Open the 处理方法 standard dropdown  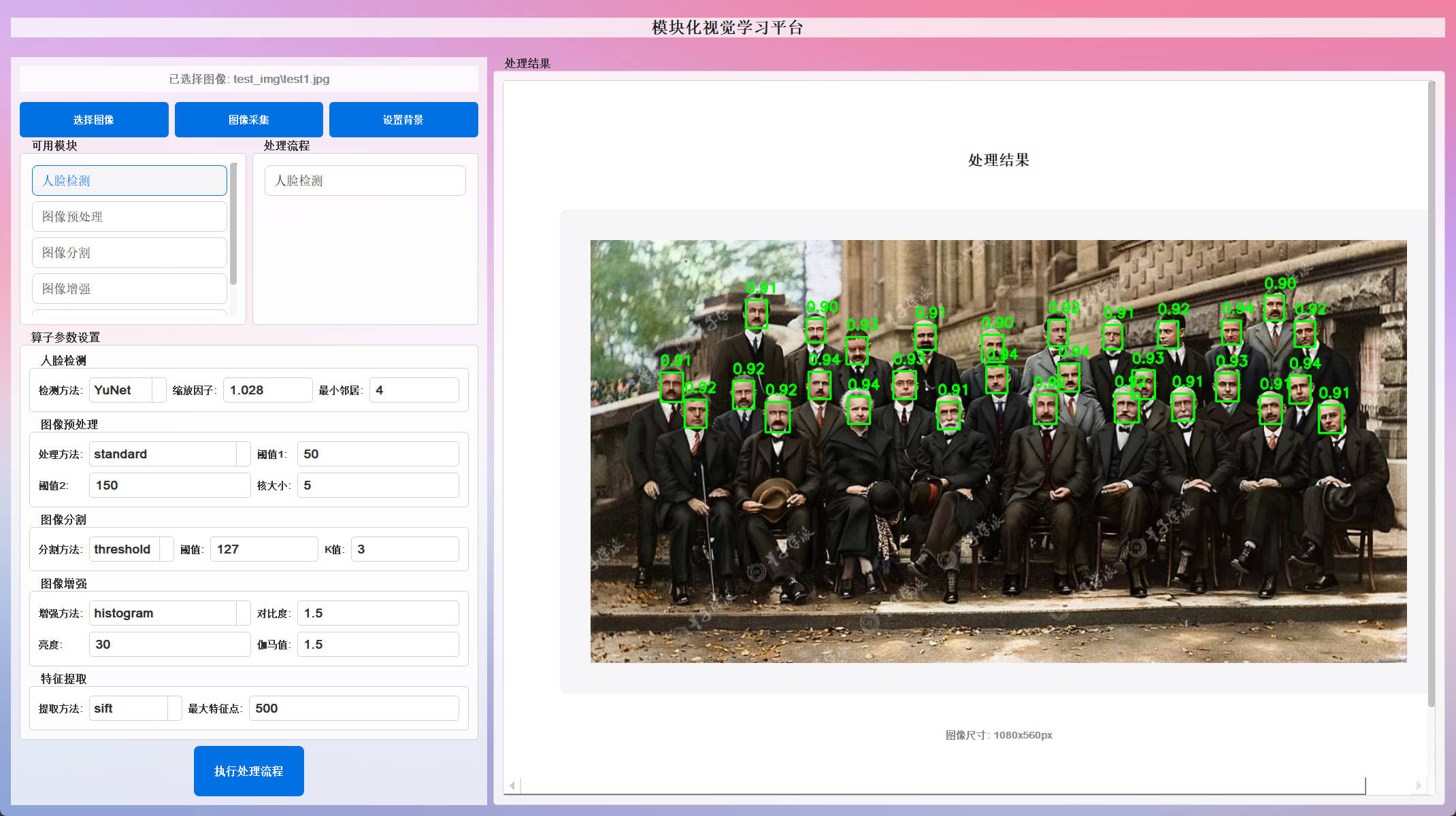point(169,454)
